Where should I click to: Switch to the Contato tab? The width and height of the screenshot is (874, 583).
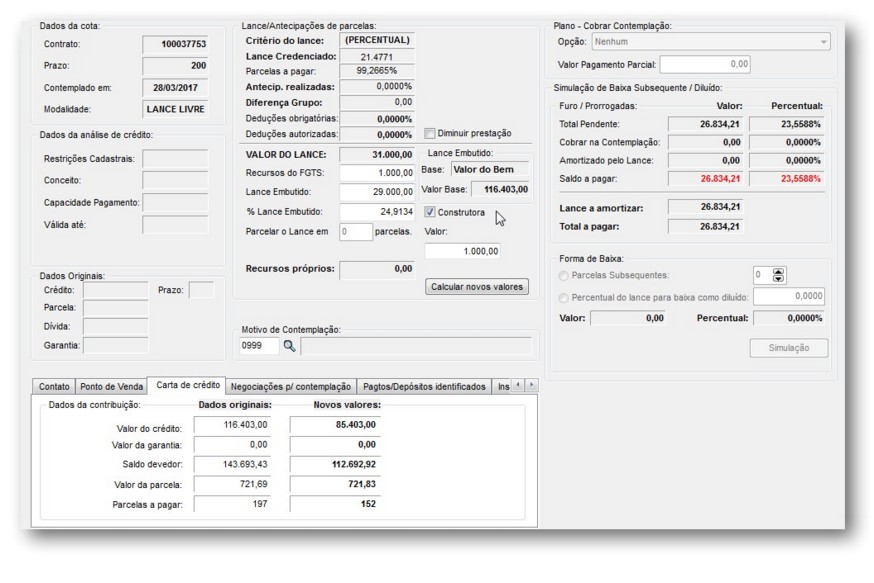(x=54, y=386)
